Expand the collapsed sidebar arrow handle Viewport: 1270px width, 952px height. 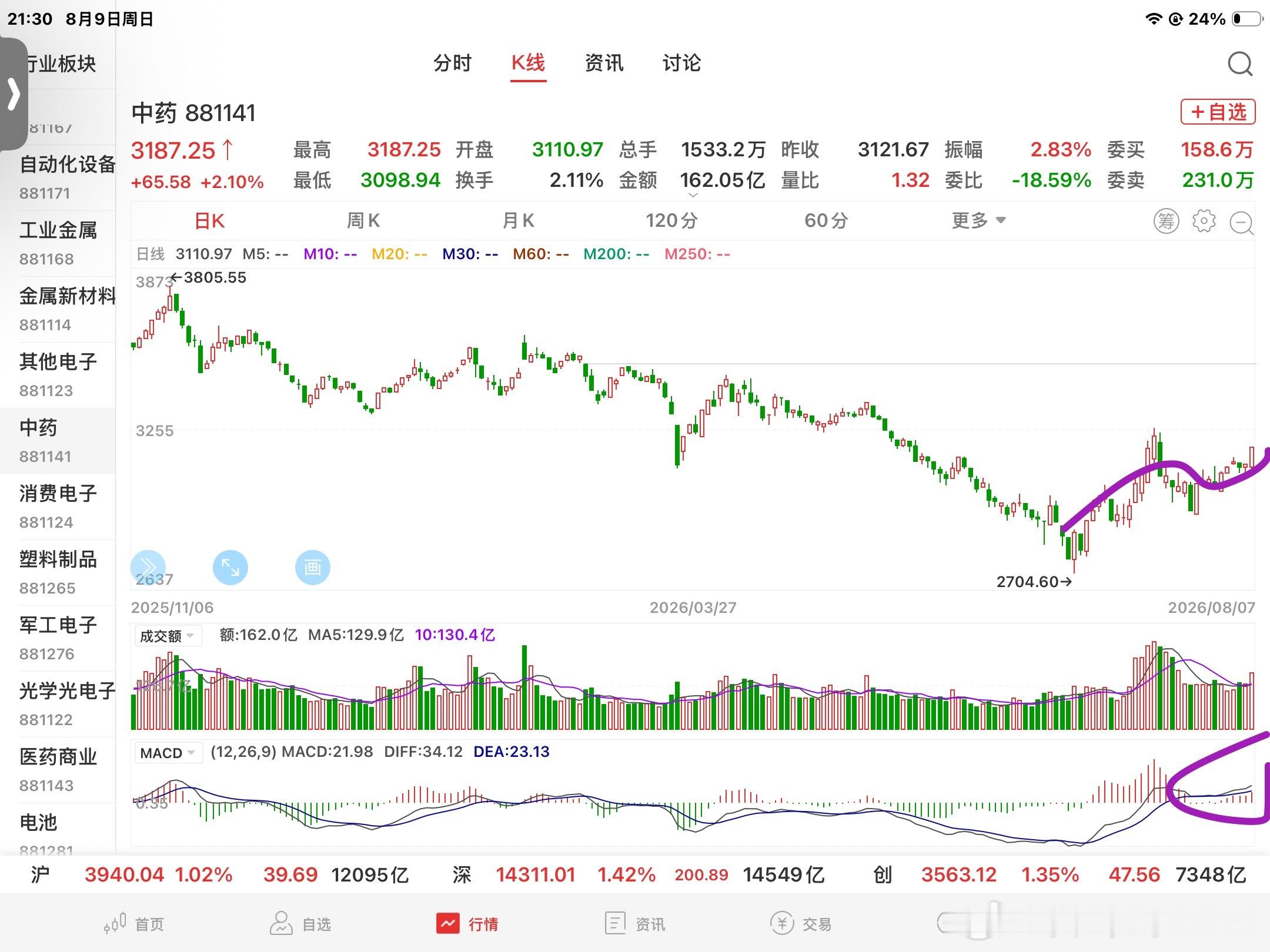14,94
